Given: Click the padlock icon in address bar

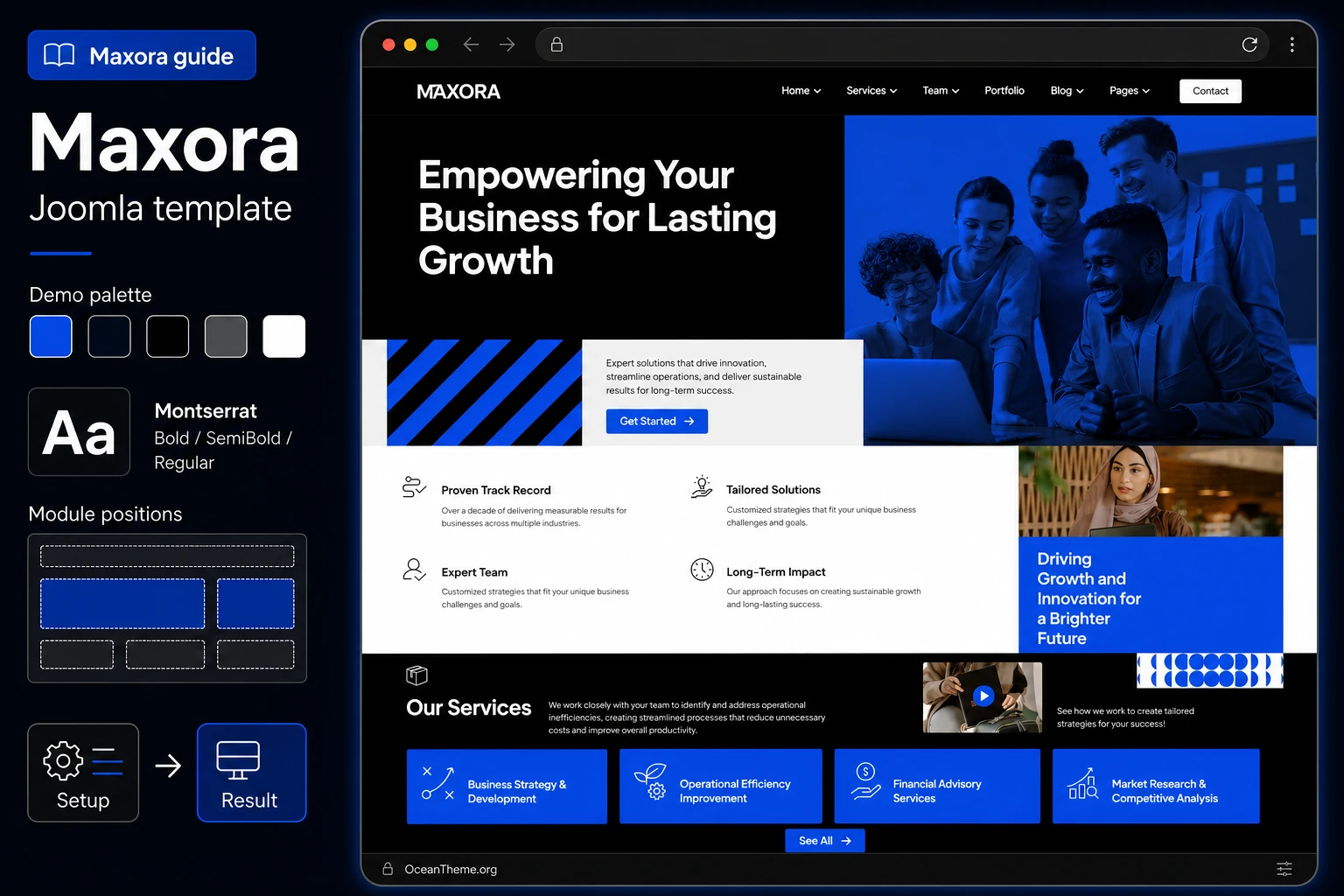Looking at the screenshot, I should (x=556, y=45).
